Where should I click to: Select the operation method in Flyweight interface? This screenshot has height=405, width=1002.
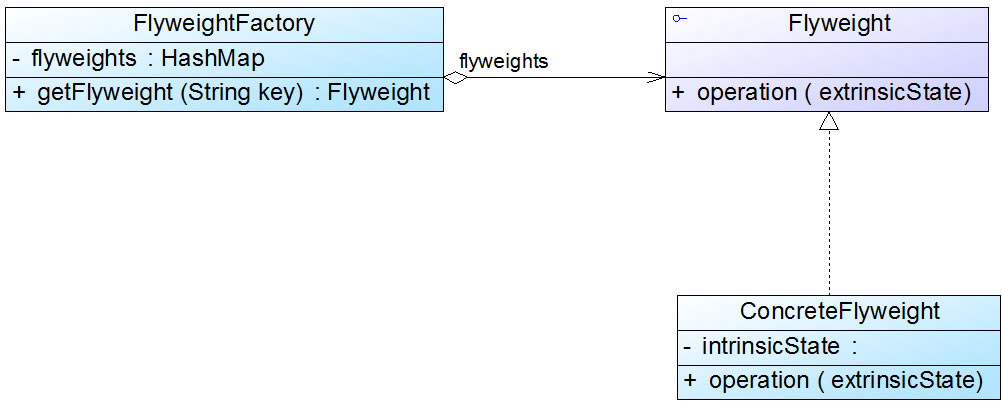[x=834, y=93]
